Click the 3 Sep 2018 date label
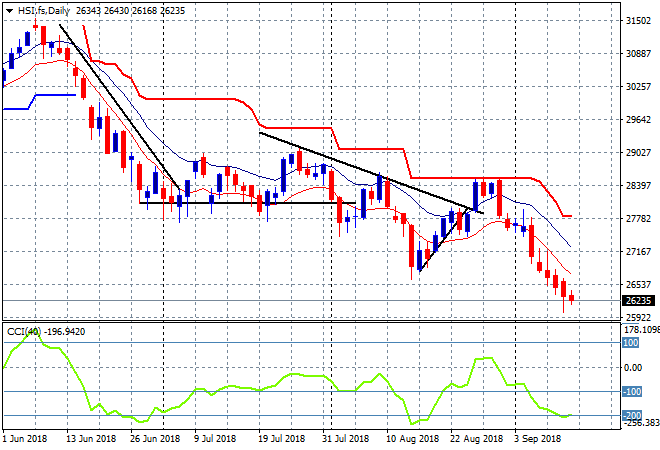This screenshot has width=660, height=450. click(537, 439)
